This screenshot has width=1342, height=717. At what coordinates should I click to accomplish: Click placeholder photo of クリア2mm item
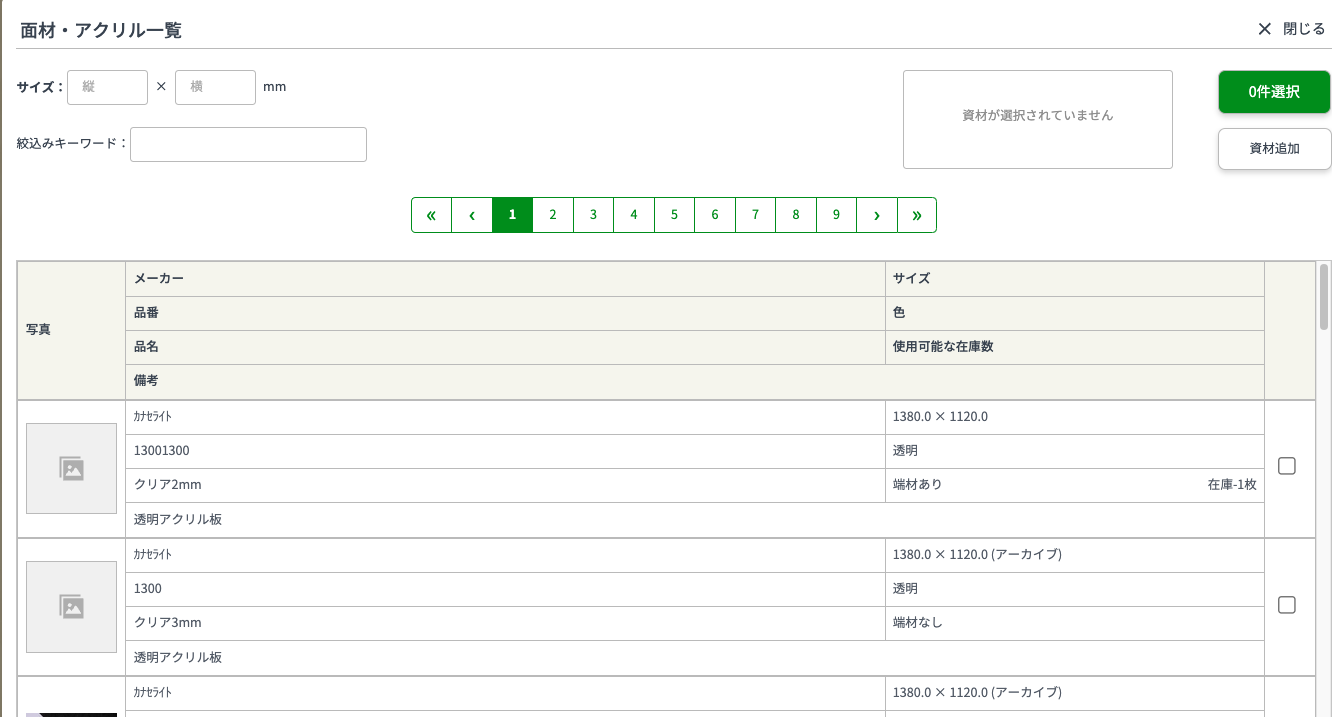pyautogui.click(x=71, y=468)
